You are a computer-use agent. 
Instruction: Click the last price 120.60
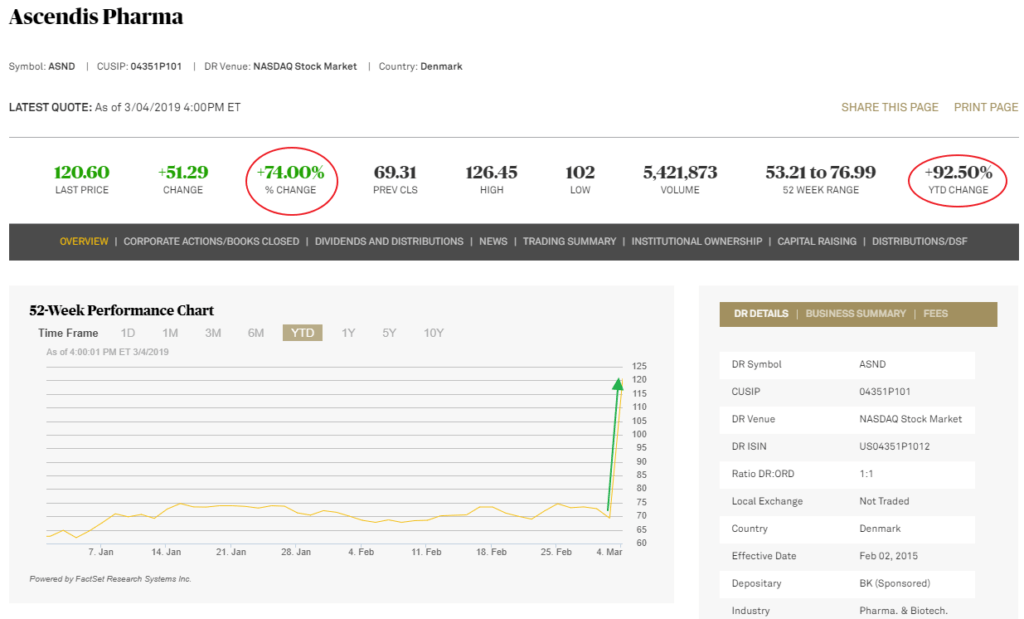[82, 172]
